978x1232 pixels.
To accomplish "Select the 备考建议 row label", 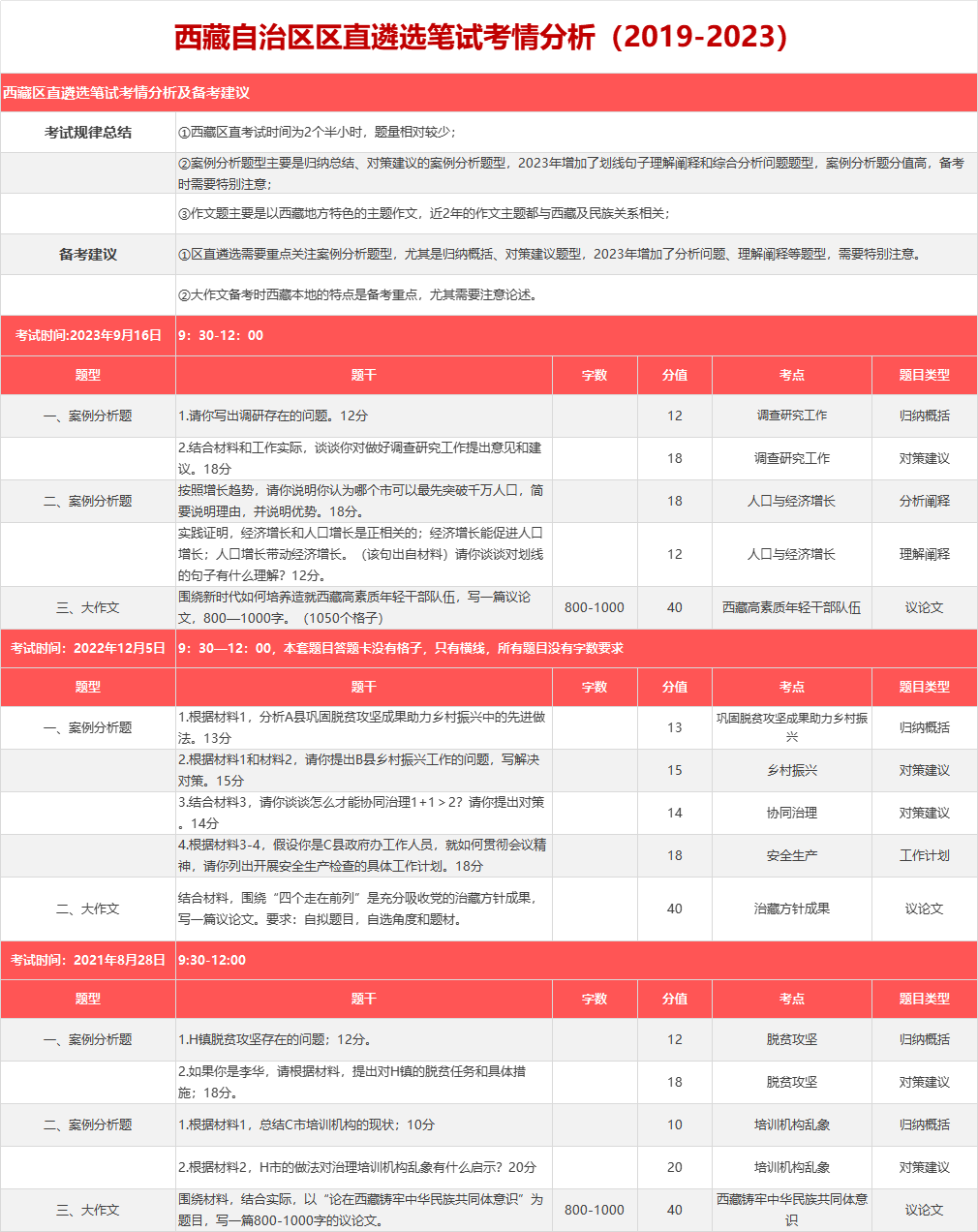I will 88,255.
